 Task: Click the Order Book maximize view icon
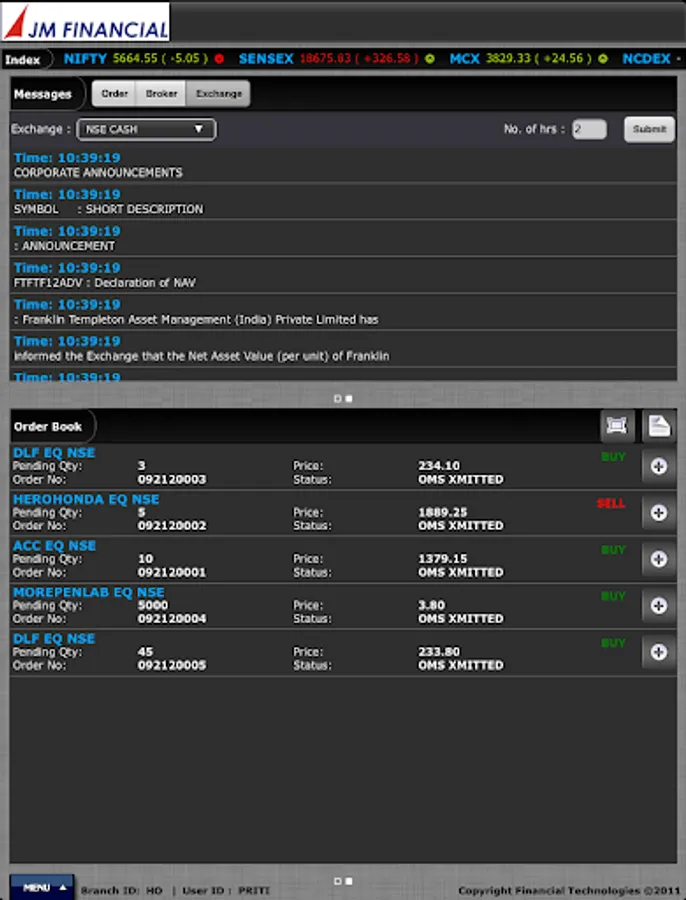[x=617, y=426]
